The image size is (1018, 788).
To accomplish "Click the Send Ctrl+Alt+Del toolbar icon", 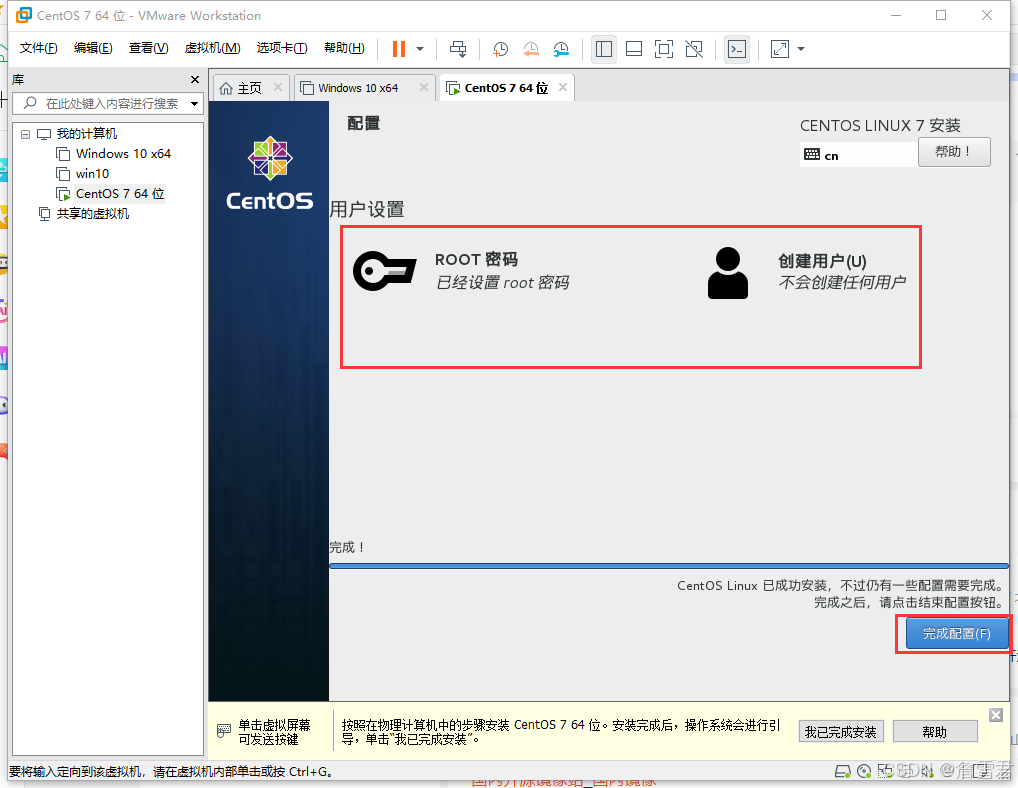I will coord(458,49).
